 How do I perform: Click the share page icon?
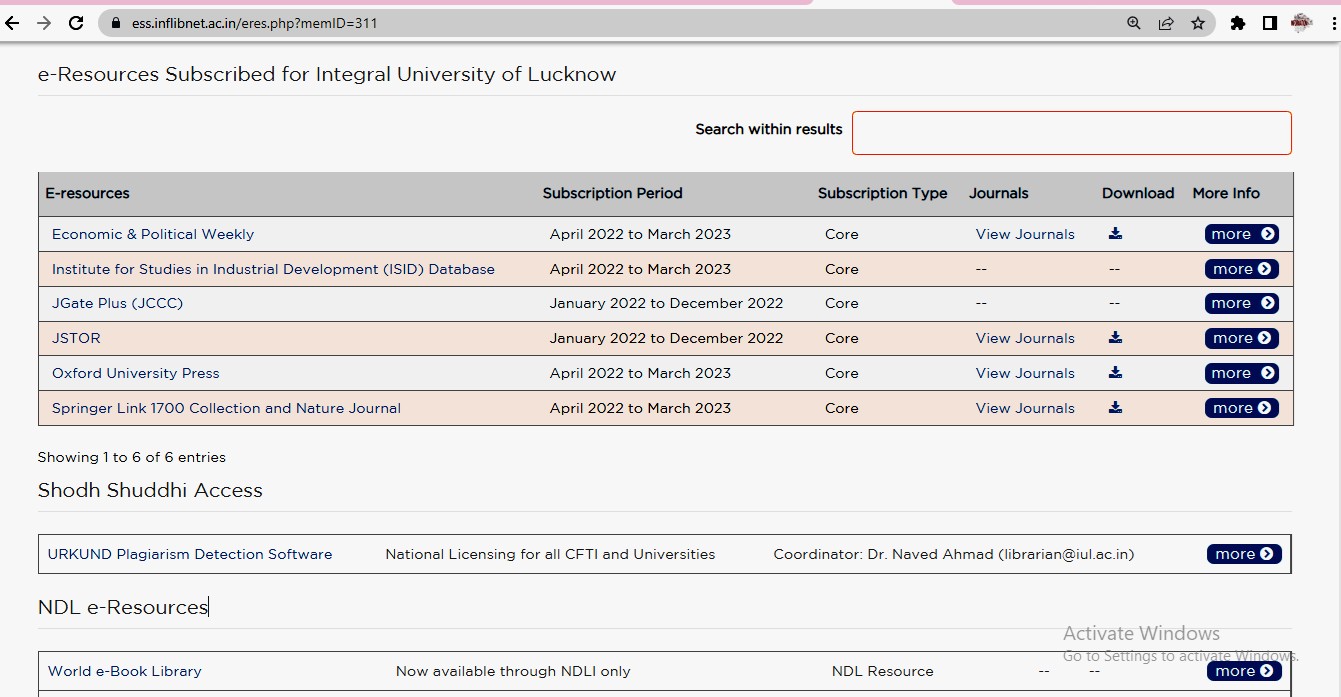[1166, 23]
